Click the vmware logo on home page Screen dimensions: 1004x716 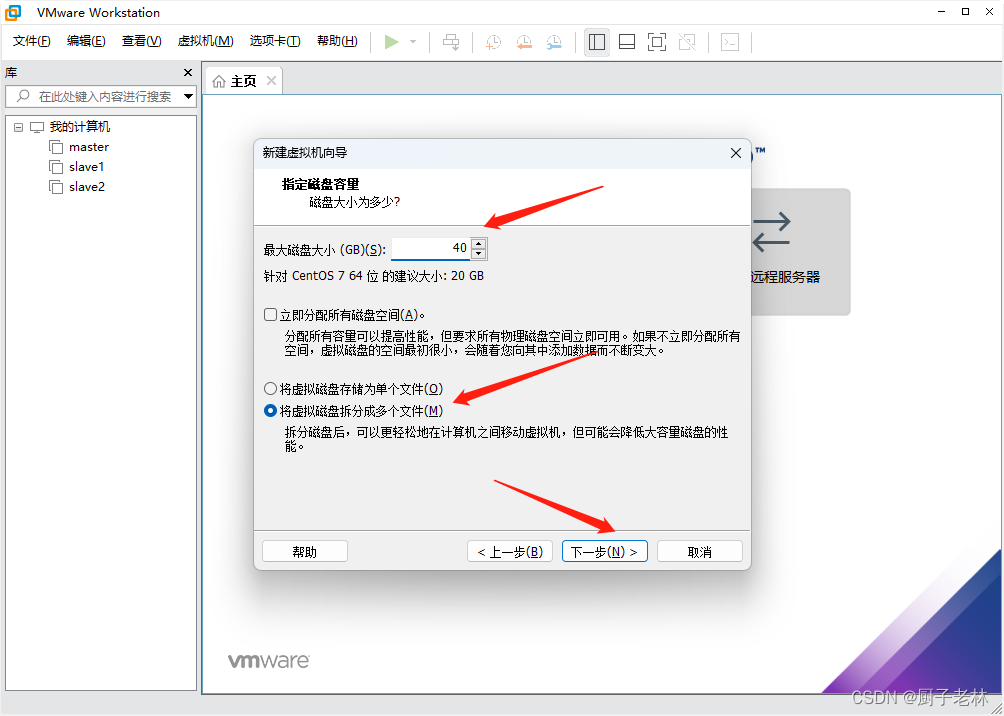269,660
